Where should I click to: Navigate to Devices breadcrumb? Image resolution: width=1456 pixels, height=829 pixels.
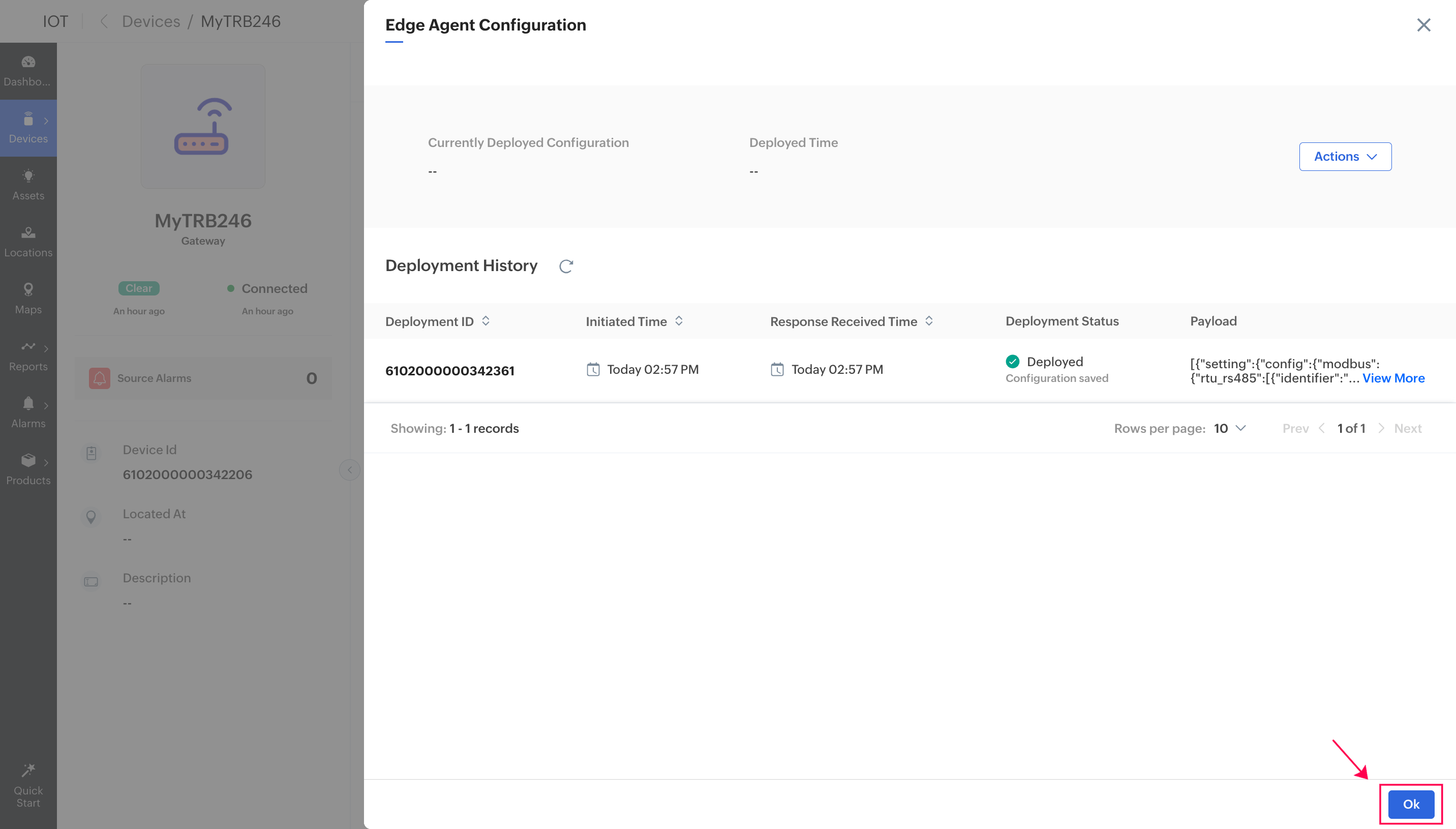click(x=151, y=22)
